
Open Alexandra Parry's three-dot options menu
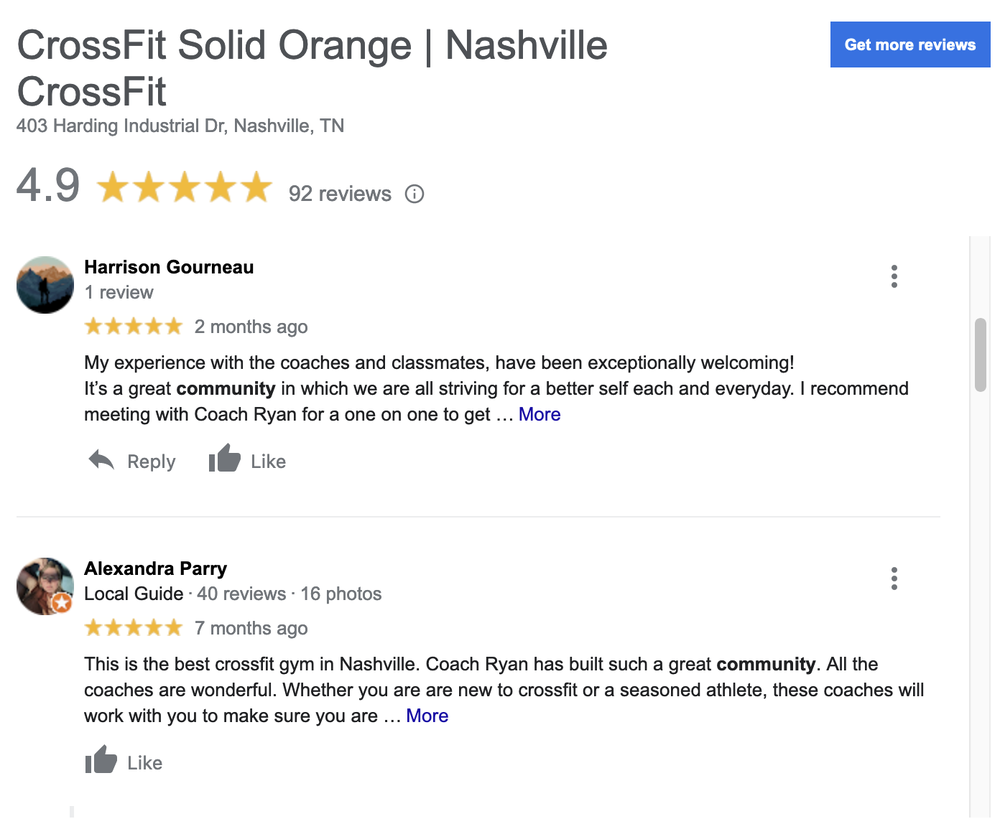click(x=894, y=578)
